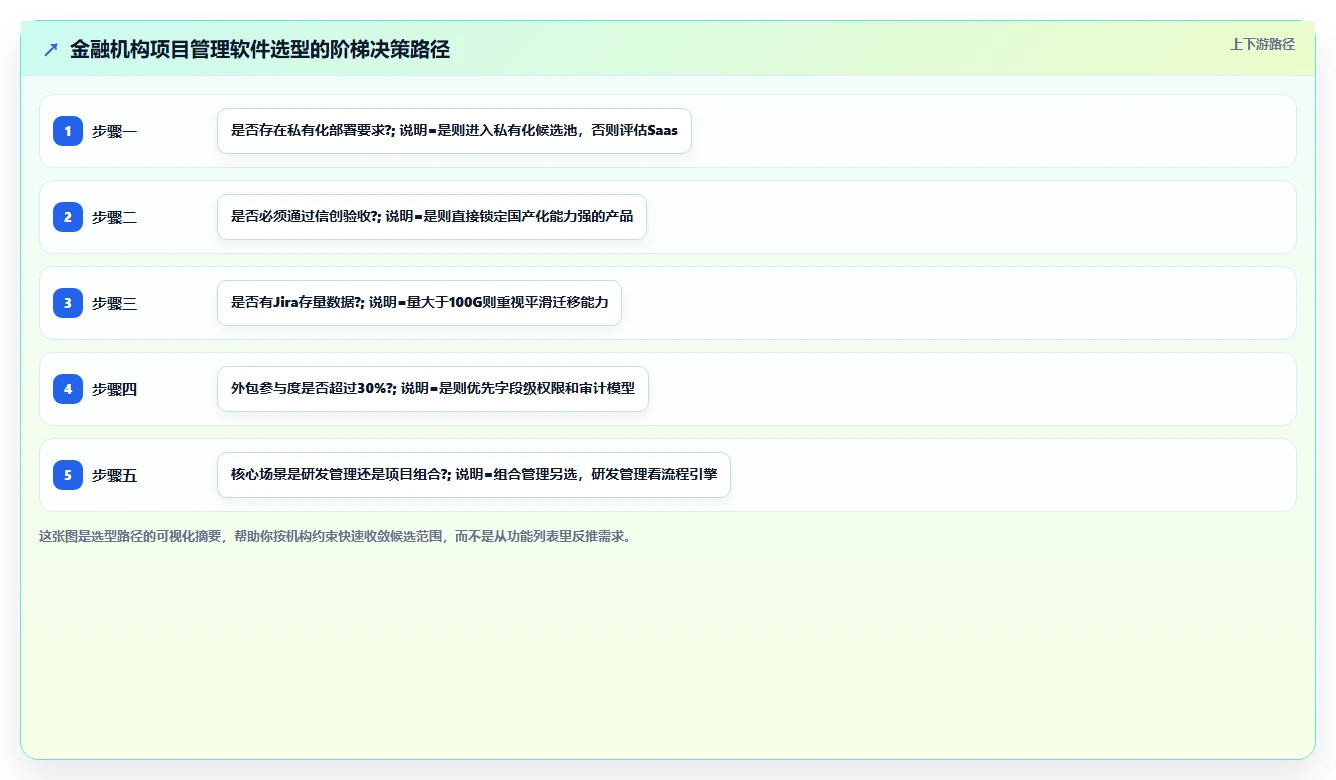Click the 步骤一 label
1336x780 pixels.
(x=114, y=131)
